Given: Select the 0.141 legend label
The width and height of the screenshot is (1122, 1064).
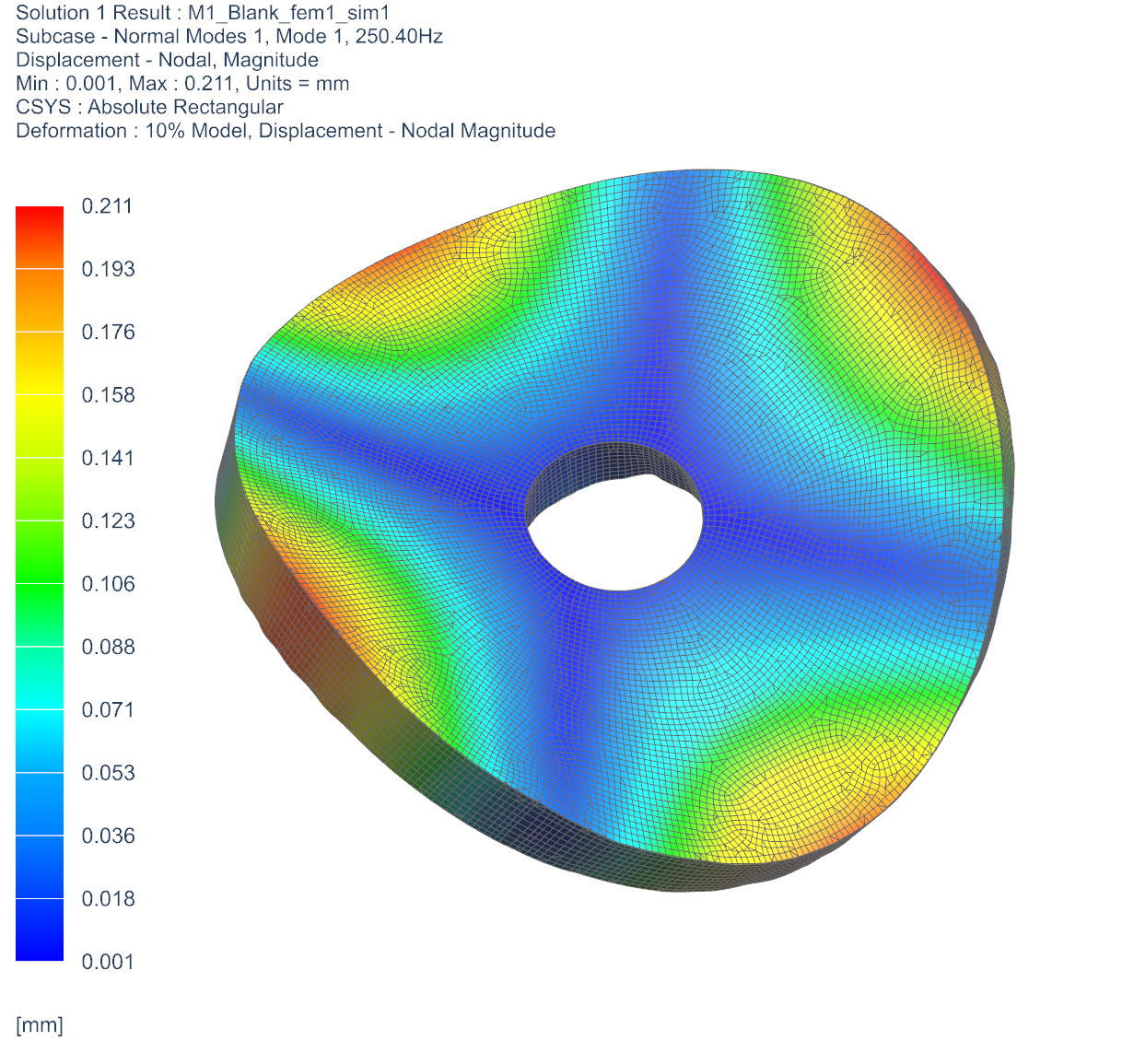Looking at the screenshot, I should pos(107,458).
